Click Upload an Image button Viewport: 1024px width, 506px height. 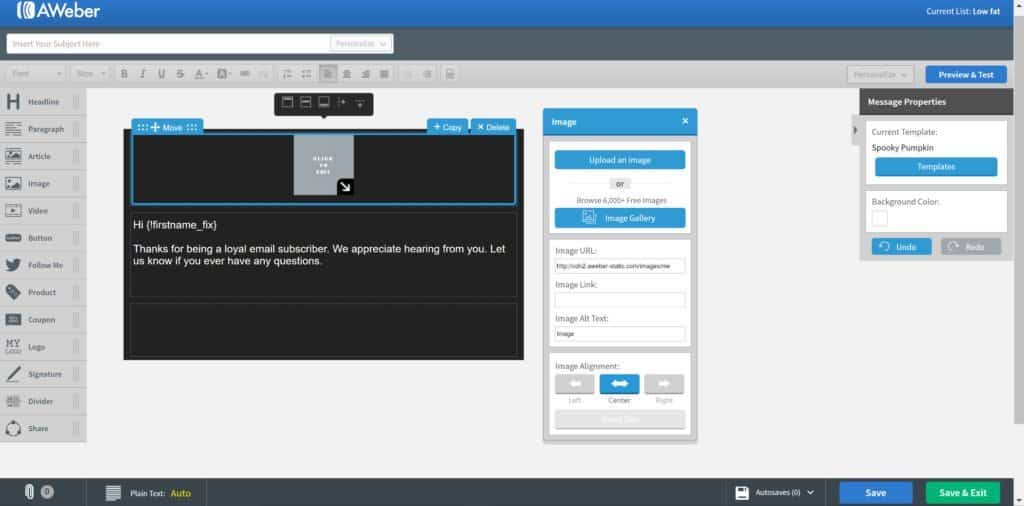point(620,160)
